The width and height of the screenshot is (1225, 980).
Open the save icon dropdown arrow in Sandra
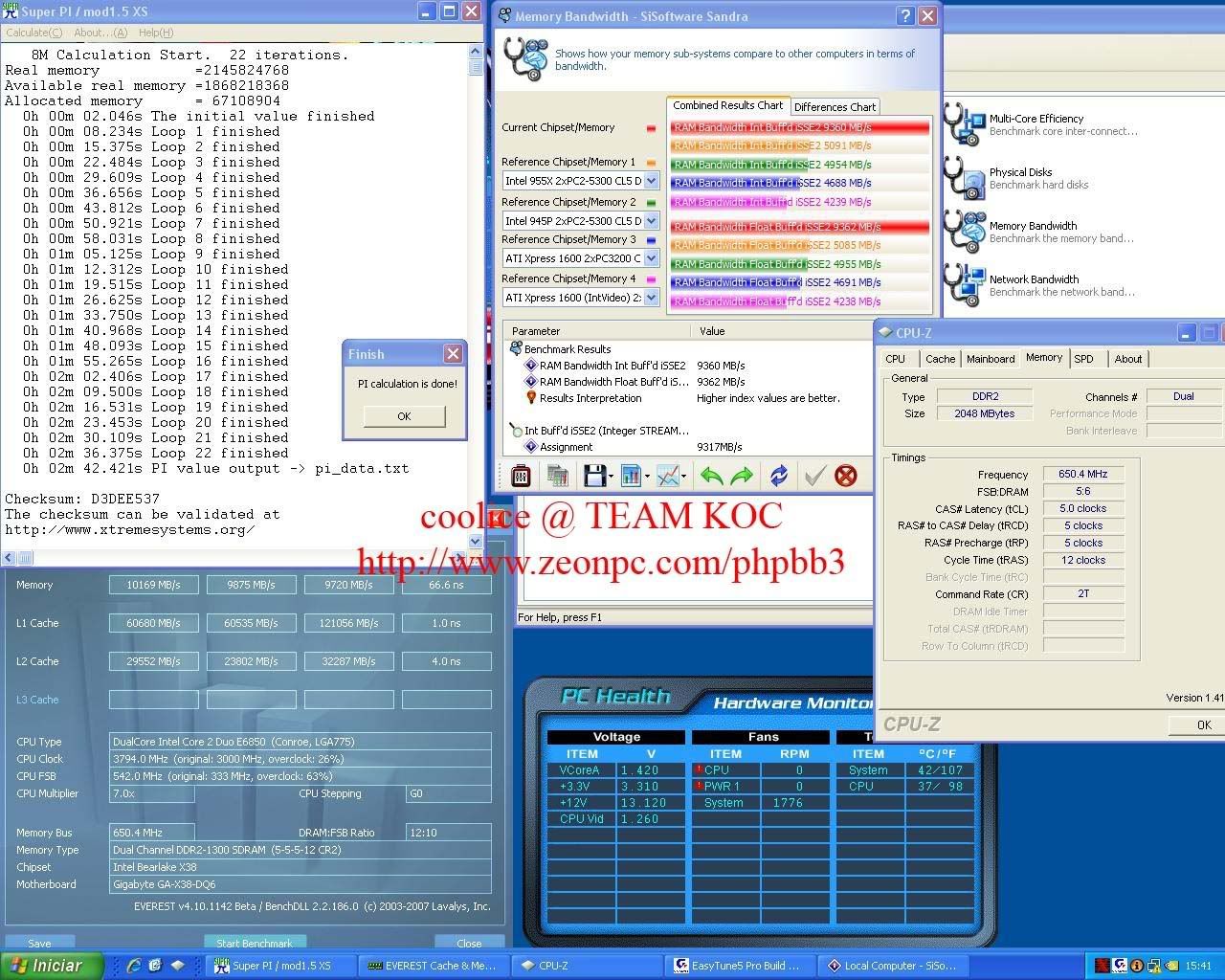click(x=611, y=476)
